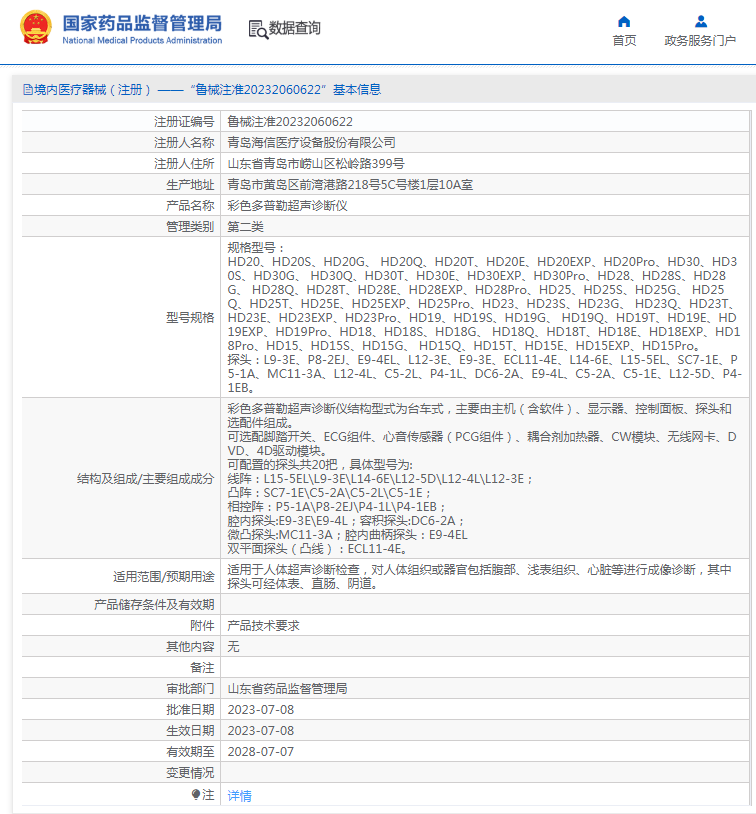Open the 数据查询 search icon
Screen dimensions: 756x814
(258, 30)
